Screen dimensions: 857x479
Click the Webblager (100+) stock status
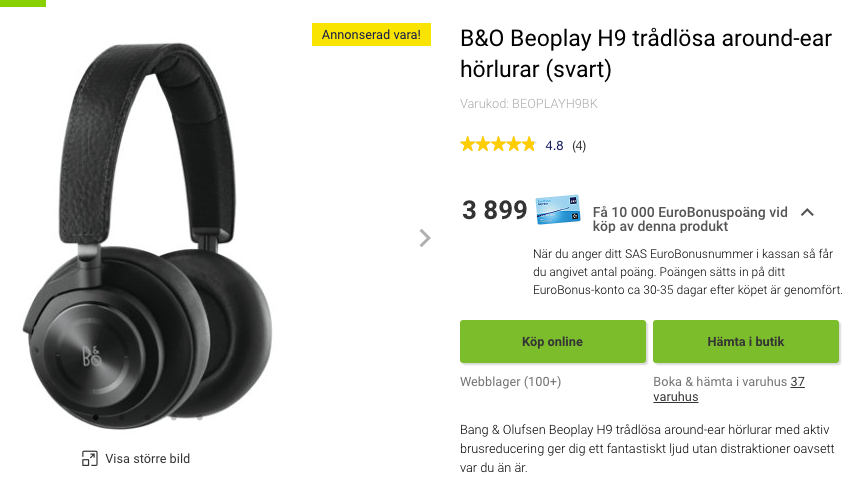pos(510,382)
